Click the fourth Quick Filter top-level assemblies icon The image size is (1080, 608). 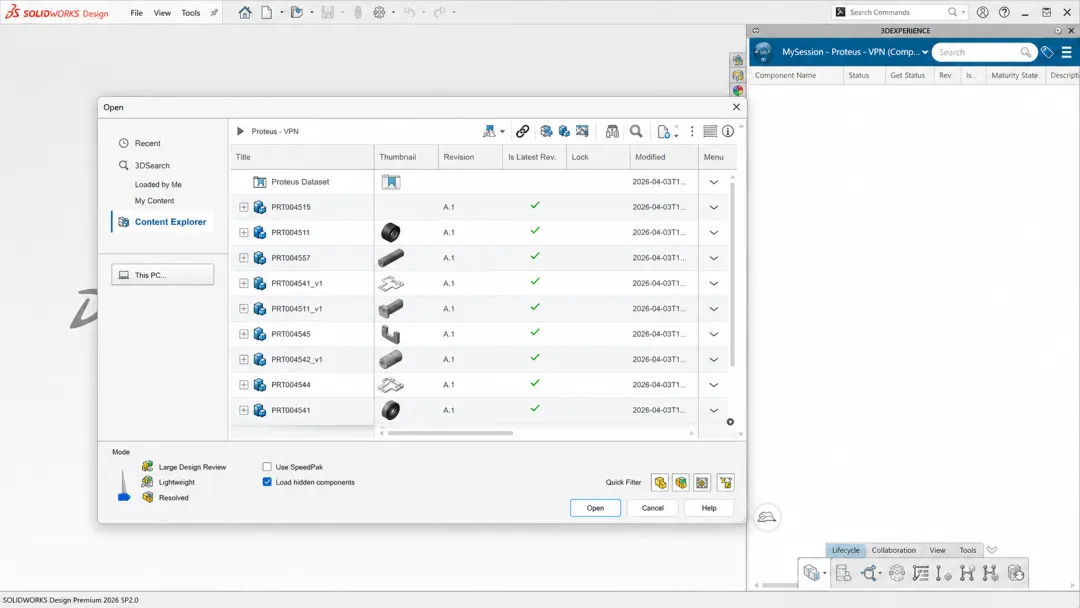point(725,483)
